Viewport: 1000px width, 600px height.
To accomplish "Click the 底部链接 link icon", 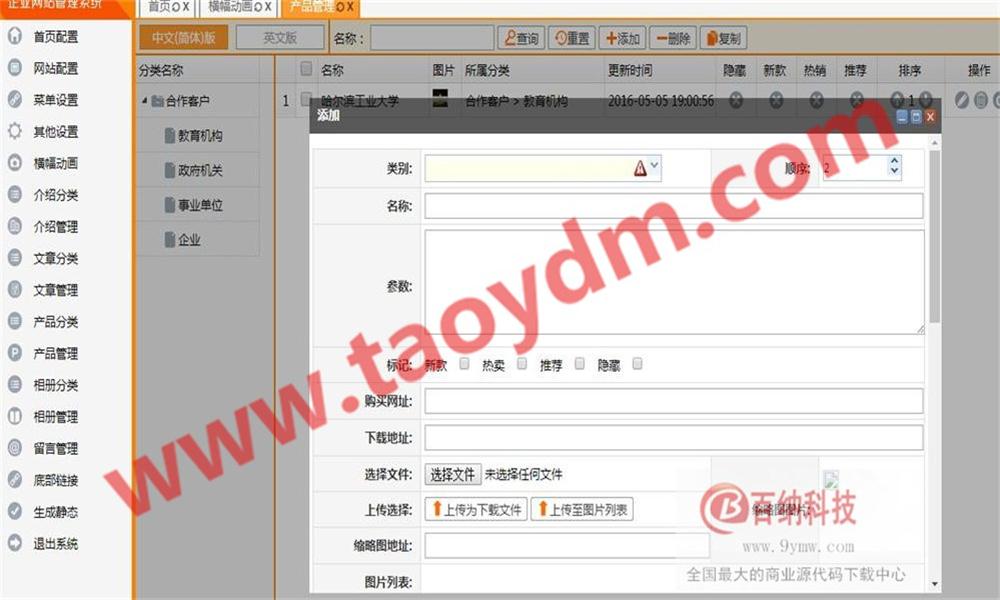I will (15, 479).
